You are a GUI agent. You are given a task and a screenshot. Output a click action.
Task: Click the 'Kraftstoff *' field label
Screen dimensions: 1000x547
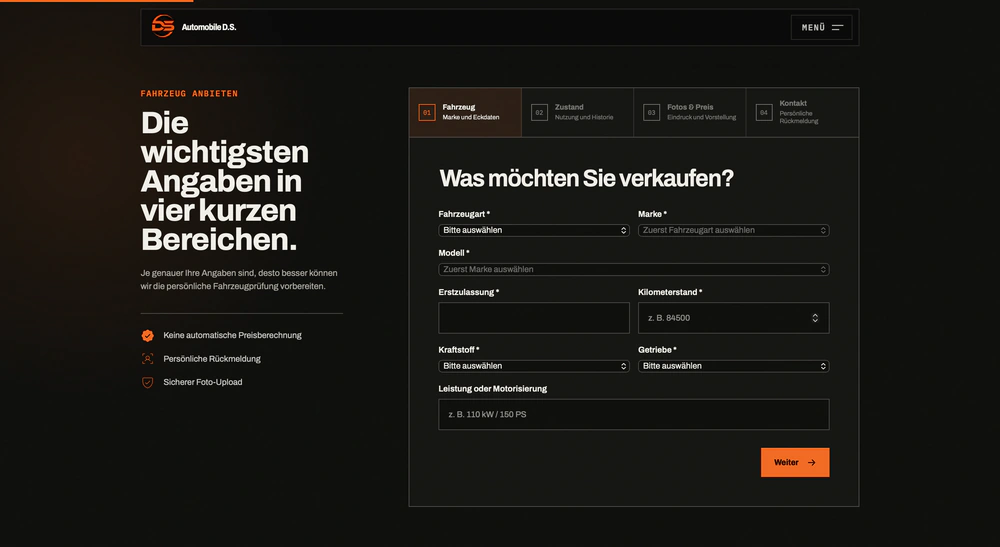point(459,350)
